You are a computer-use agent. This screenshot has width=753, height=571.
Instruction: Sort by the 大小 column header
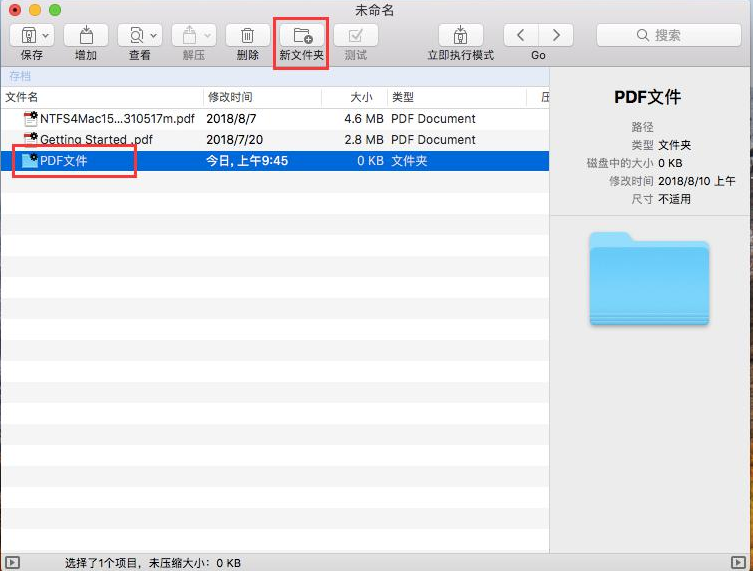(x=360, y=97)
